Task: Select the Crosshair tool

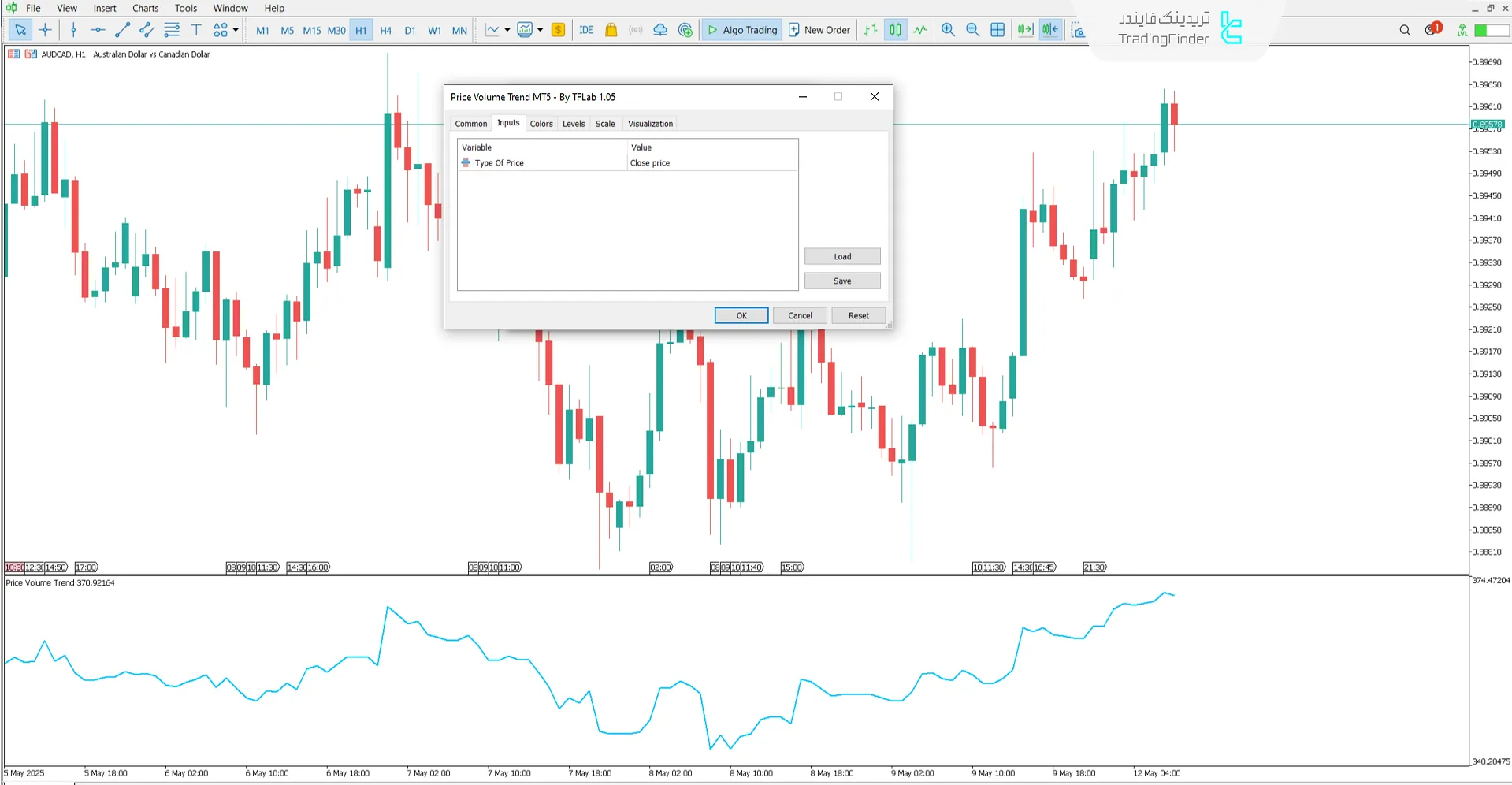Action: pos(45,30)
